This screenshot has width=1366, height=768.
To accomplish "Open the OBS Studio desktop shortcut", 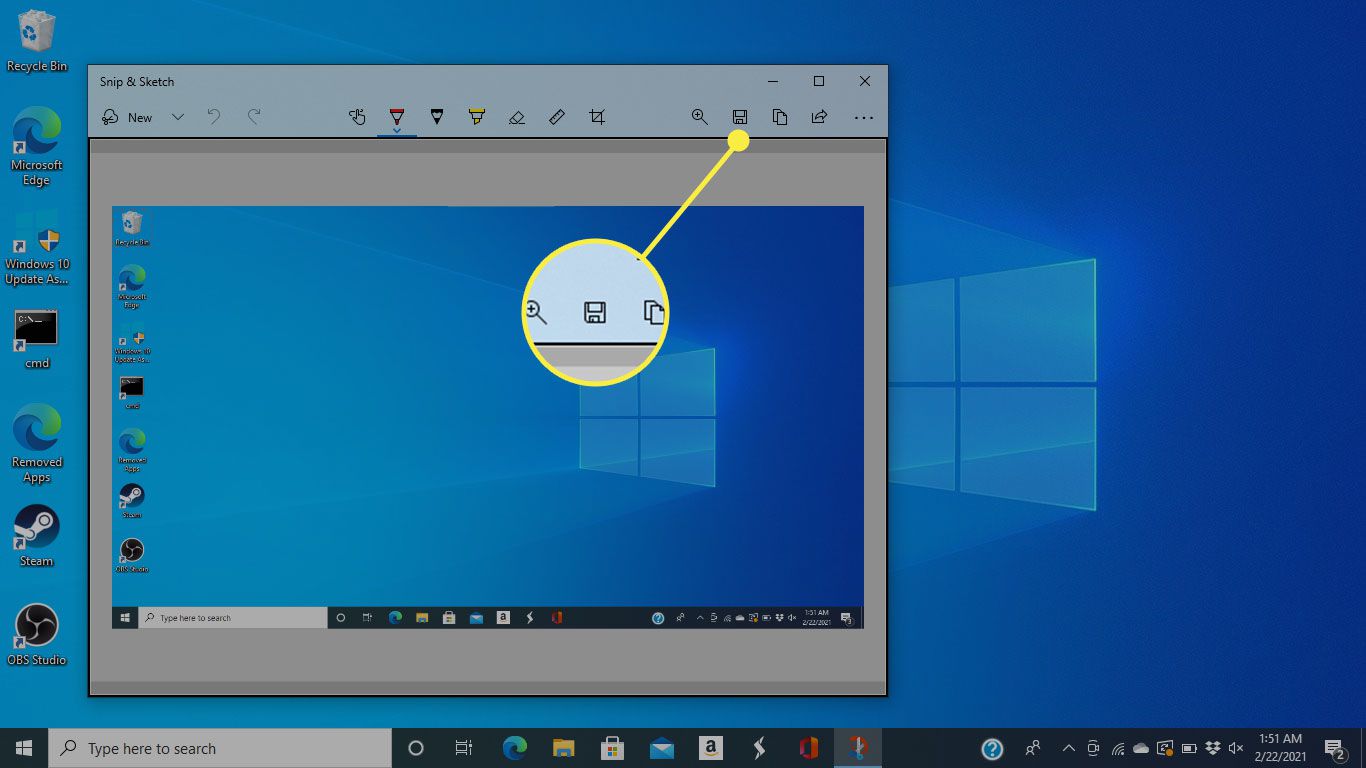I will point(37,634).
